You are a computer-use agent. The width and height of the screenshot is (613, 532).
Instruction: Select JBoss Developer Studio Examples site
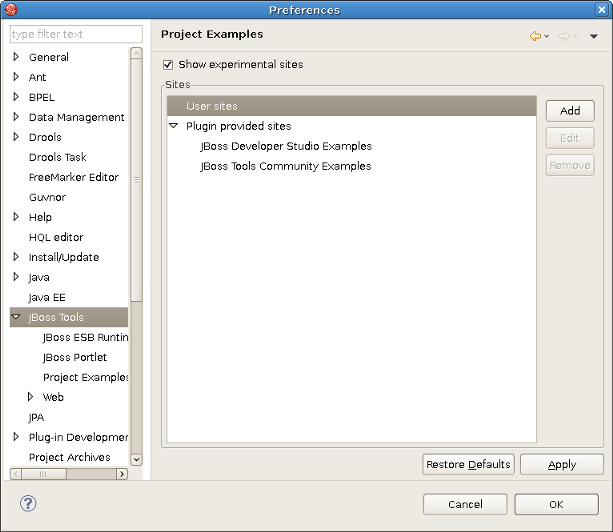285,146
